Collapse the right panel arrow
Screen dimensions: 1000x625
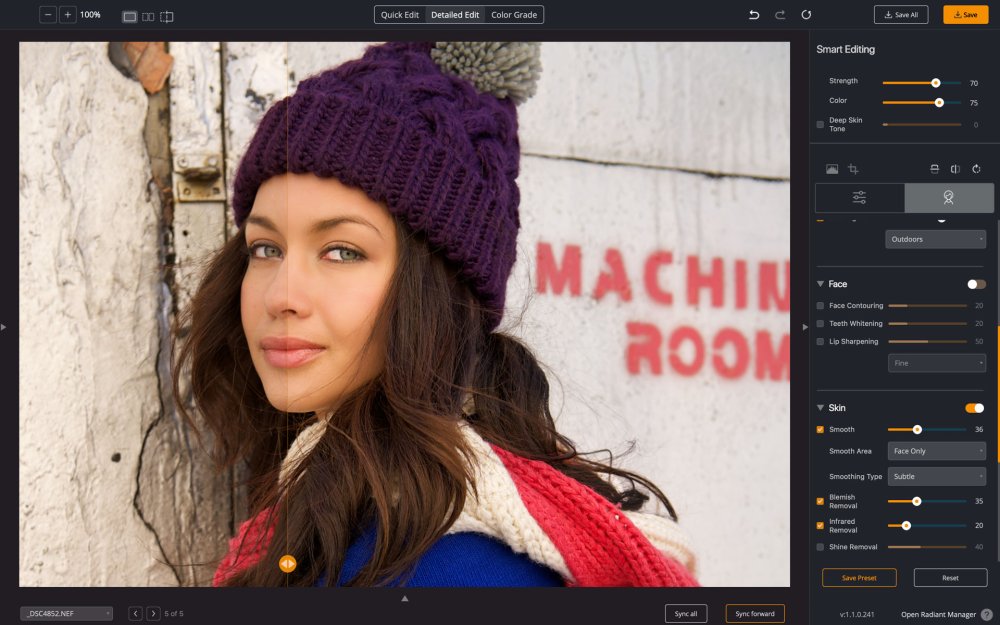coord(805,327)
